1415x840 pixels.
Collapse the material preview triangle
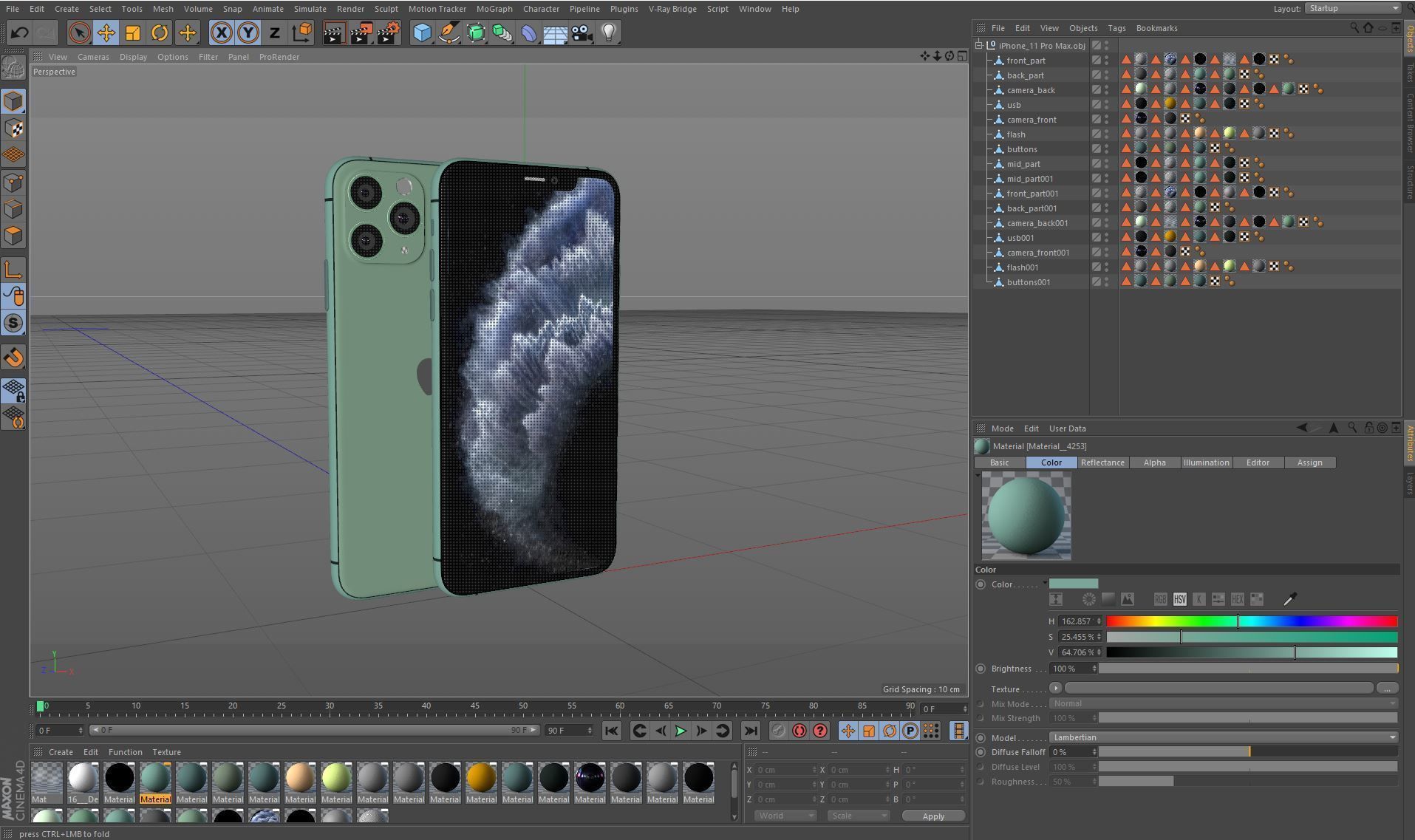[978, 476]
